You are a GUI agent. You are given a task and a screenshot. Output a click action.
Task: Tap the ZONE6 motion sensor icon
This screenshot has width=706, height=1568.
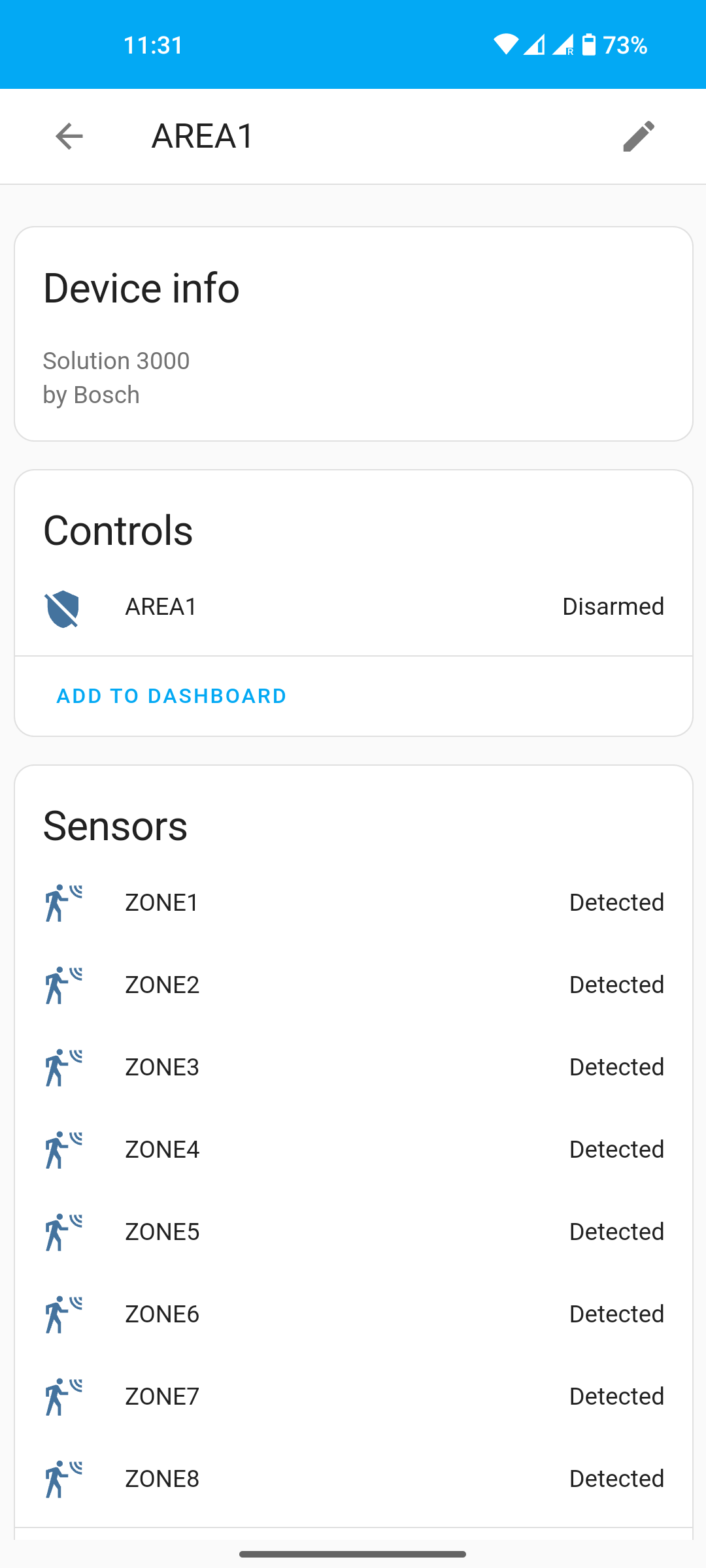63,1315
